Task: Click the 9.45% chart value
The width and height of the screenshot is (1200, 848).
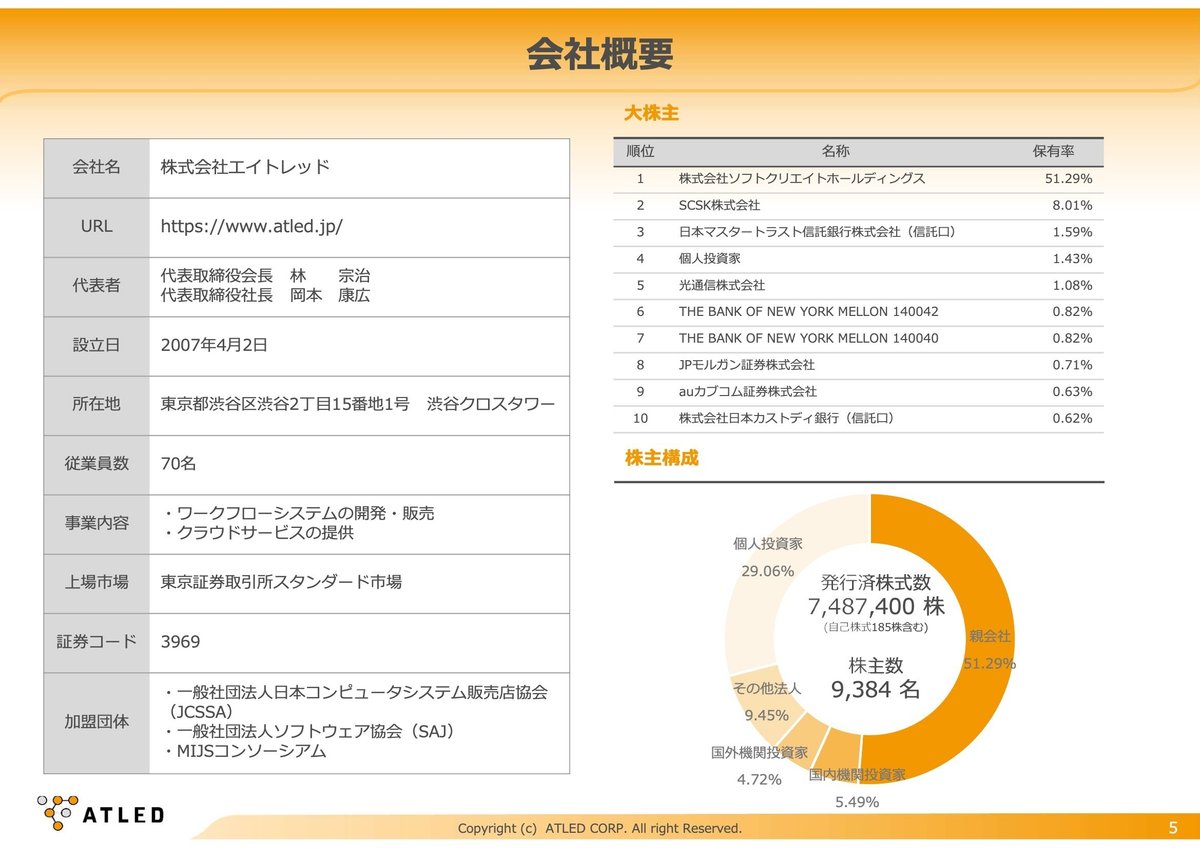Action: click(767, 716)
